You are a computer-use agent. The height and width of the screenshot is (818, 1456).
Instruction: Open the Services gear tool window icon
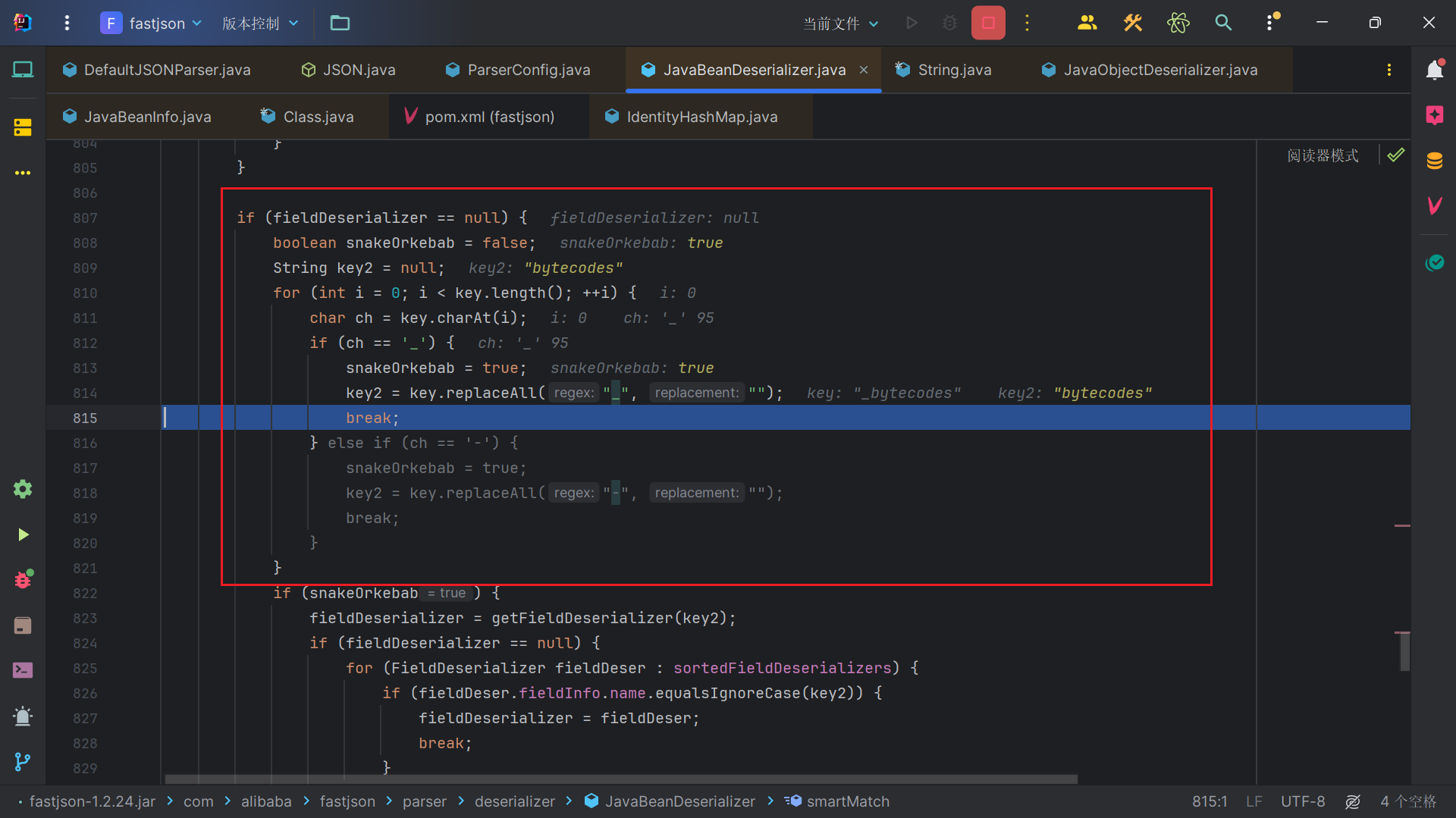click(x=23, y=489)
